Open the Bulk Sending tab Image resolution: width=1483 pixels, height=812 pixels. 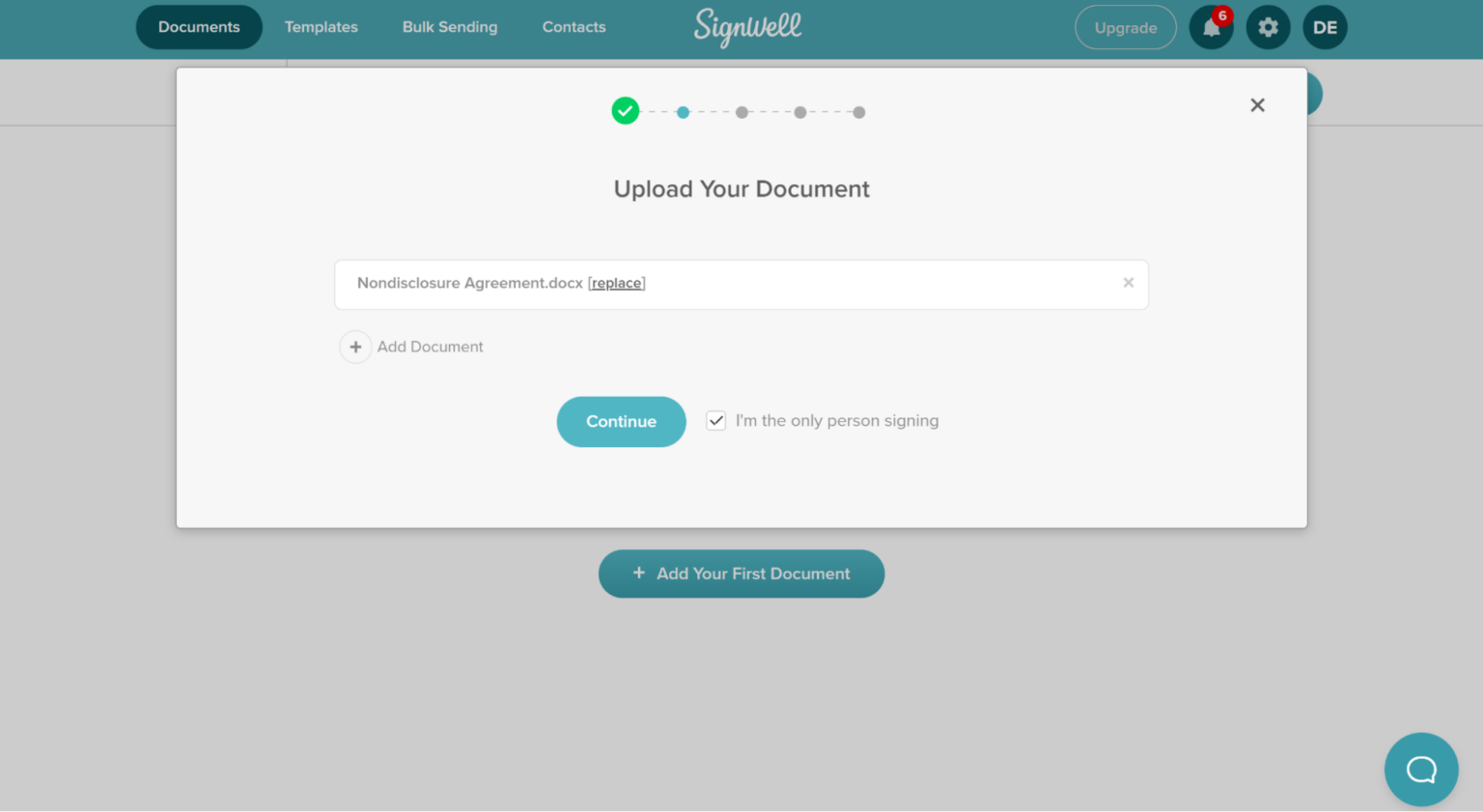(x=450, y=27)
